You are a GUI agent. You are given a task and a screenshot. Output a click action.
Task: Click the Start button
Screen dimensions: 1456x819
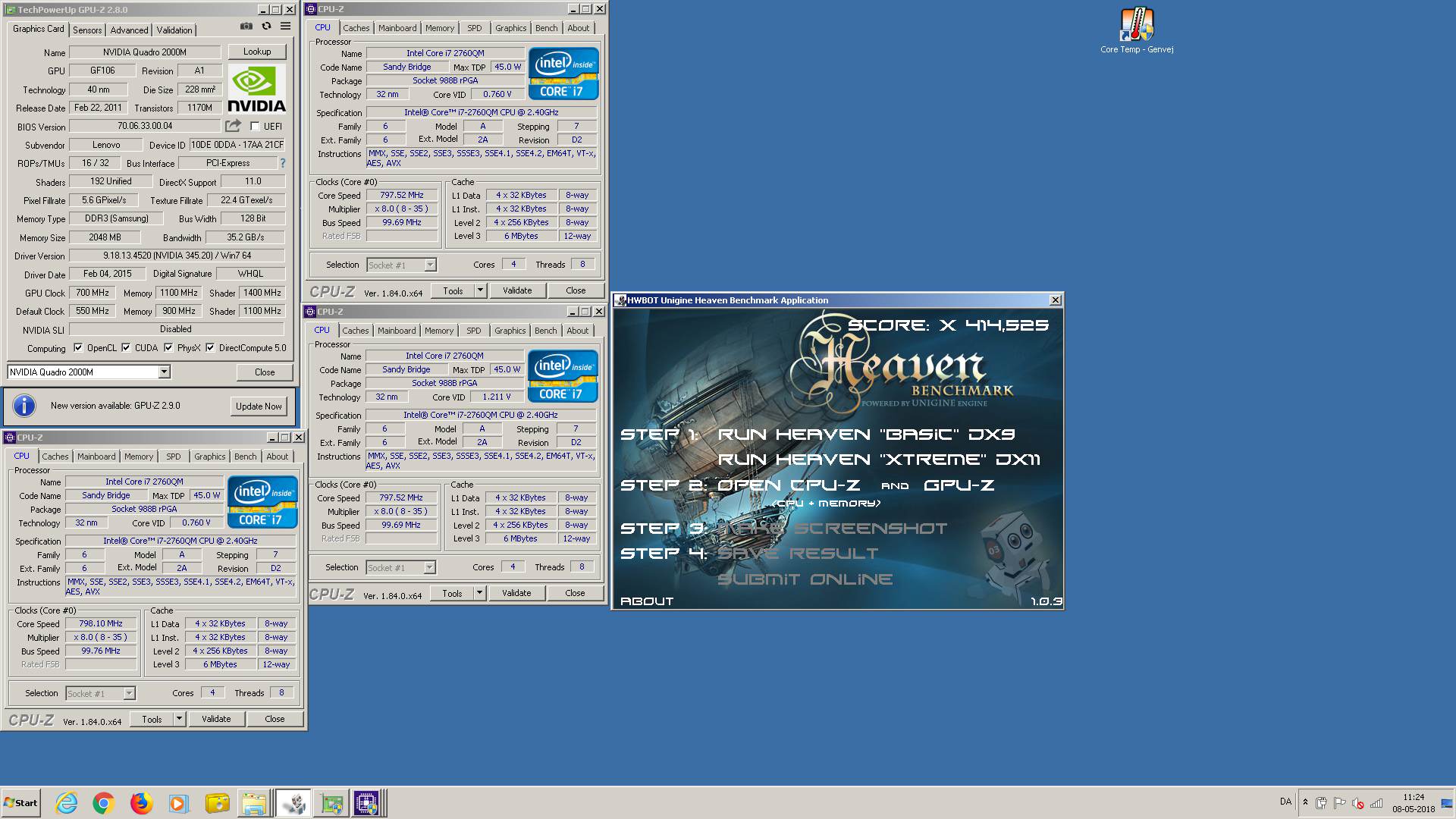20,803
